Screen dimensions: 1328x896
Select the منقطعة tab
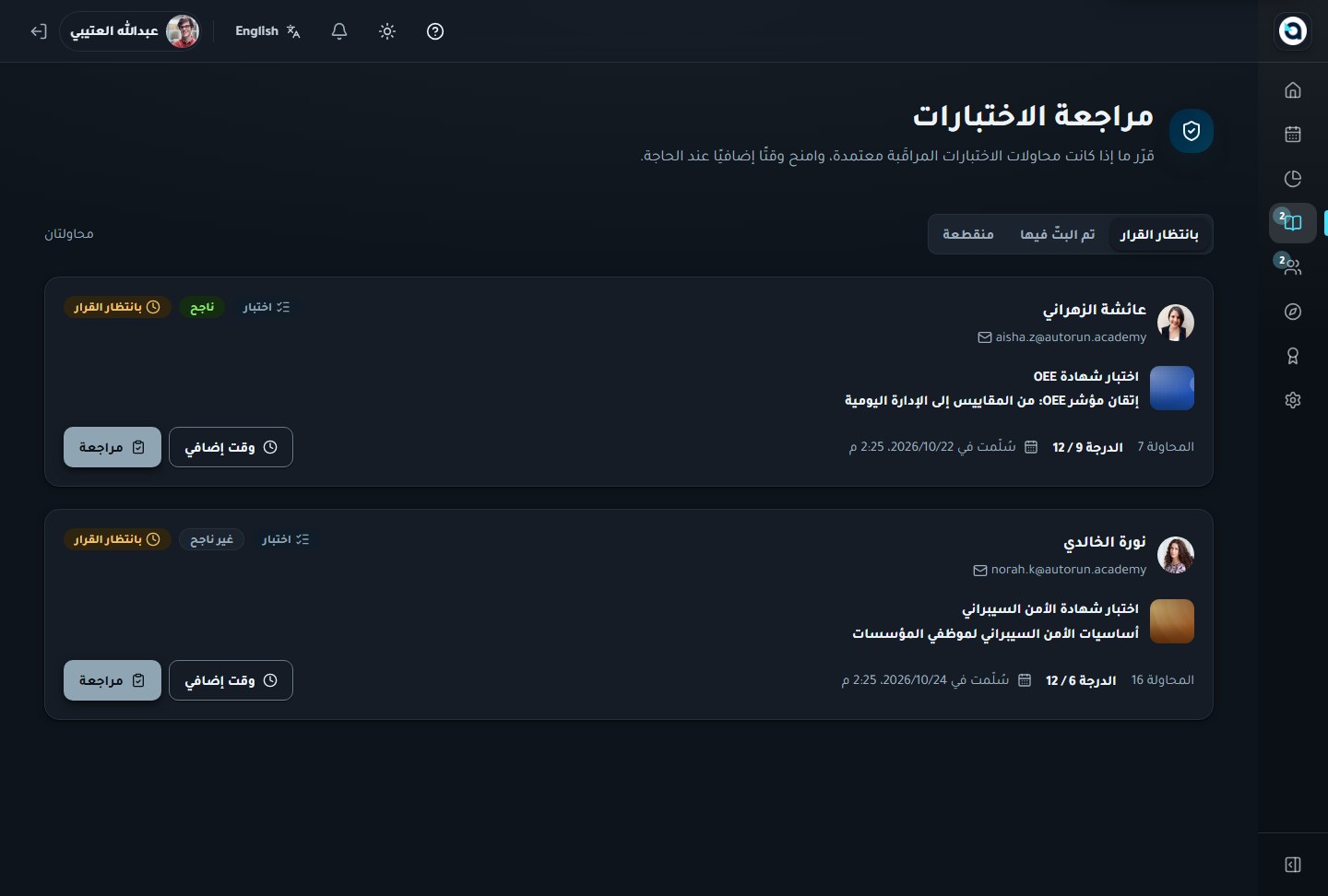click(968, 234)
